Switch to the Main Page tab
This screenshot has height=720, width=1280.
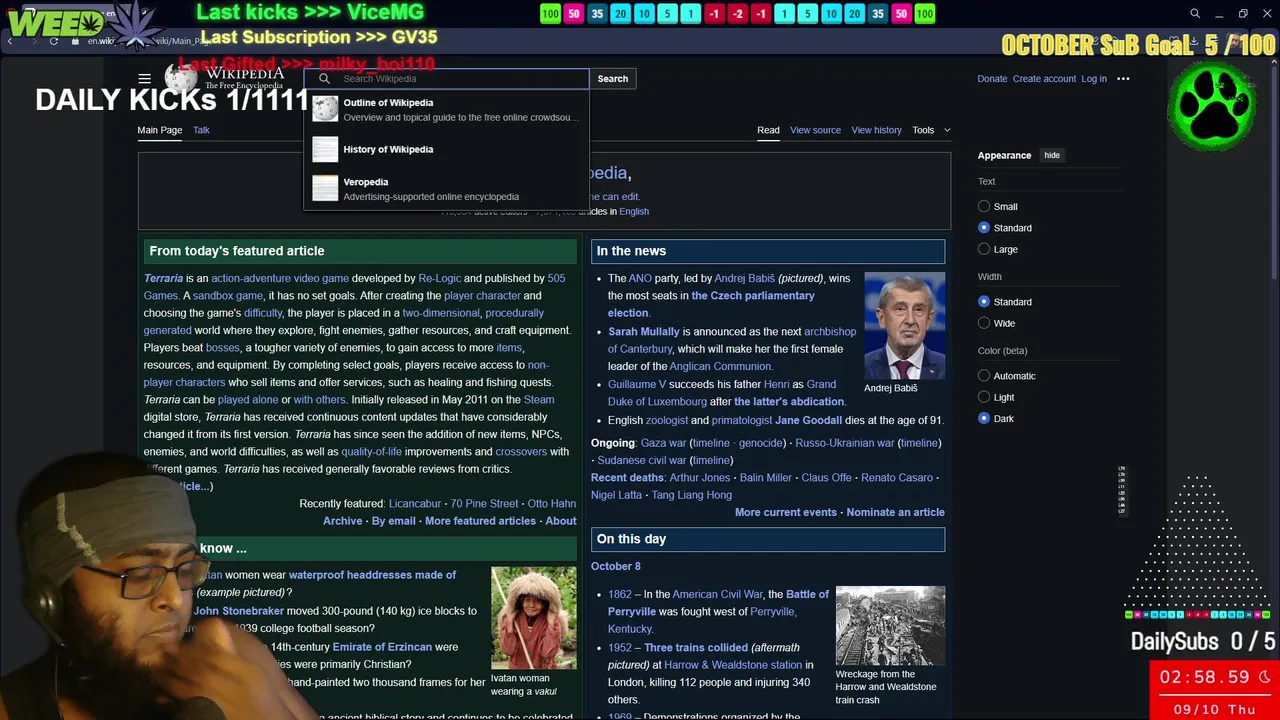pos(160,130)
